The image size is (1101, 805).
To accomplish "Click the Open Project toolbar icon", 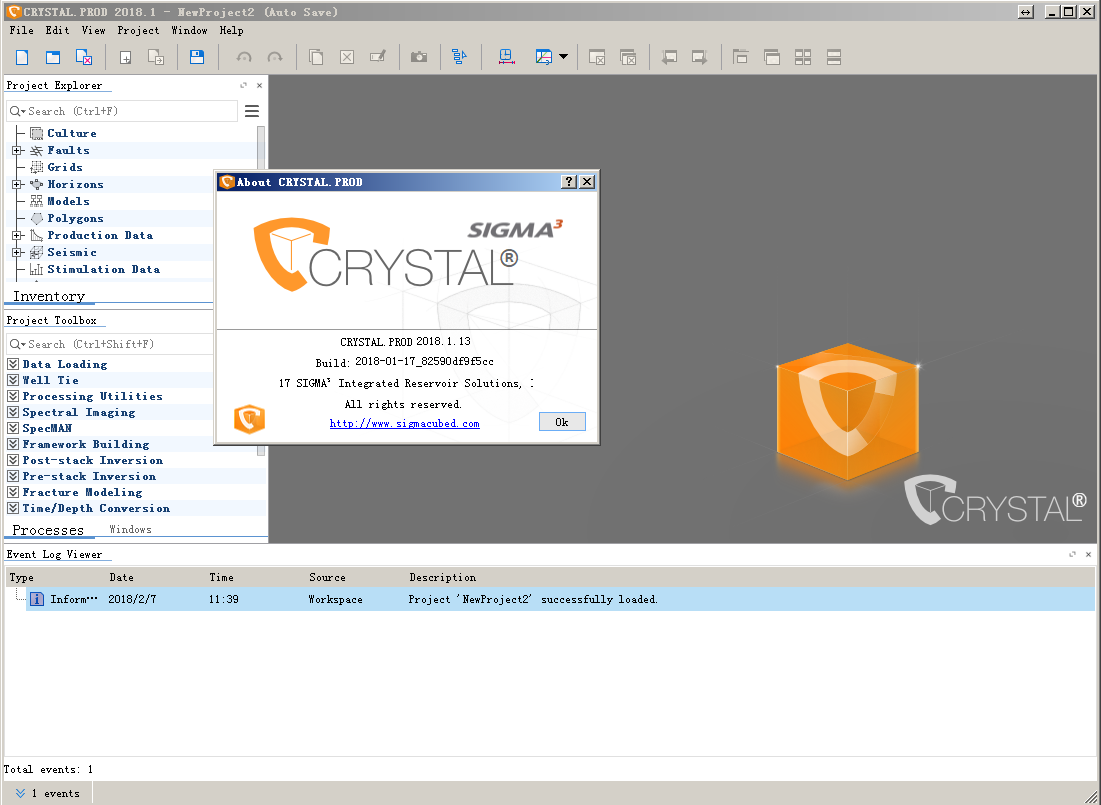I will click(x=53, y=58).
